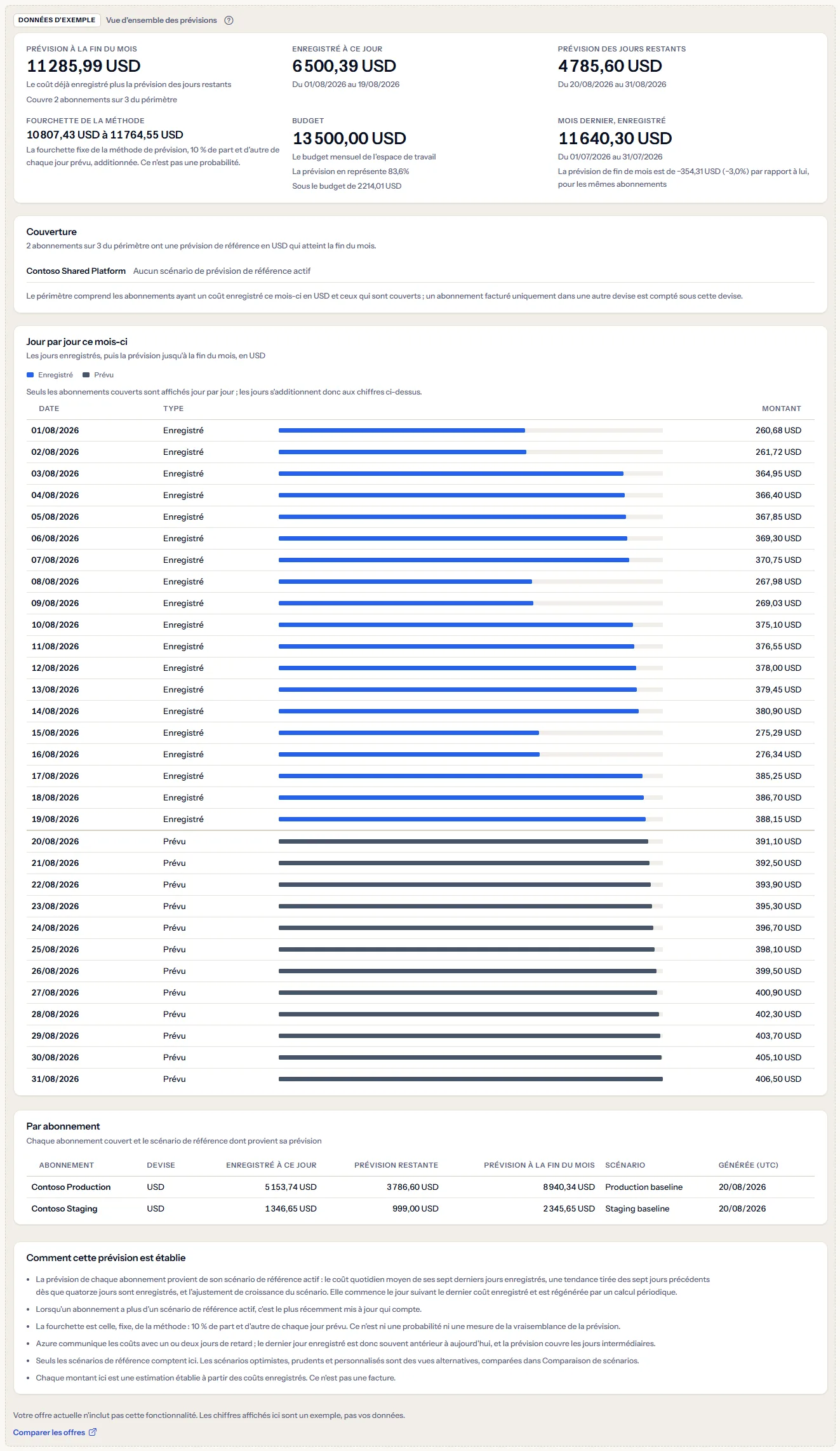The image size is (840, 1451).
Task: Select the Contoso Production subscription row
Action: (420, 1187)
